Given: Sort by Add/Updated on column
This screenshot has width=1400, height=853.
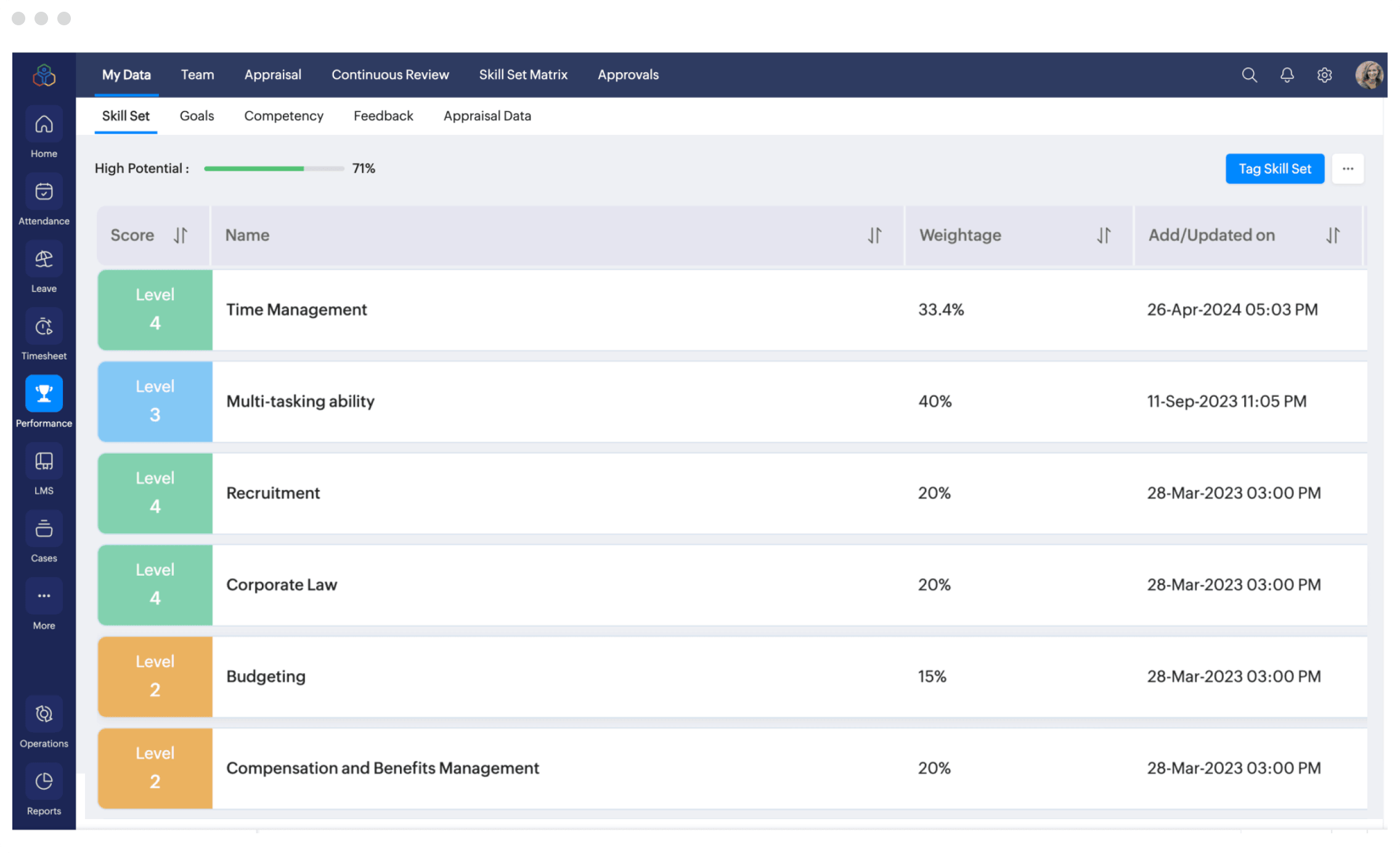Looking at the screenshot, I should click(x=1332, y=235).
